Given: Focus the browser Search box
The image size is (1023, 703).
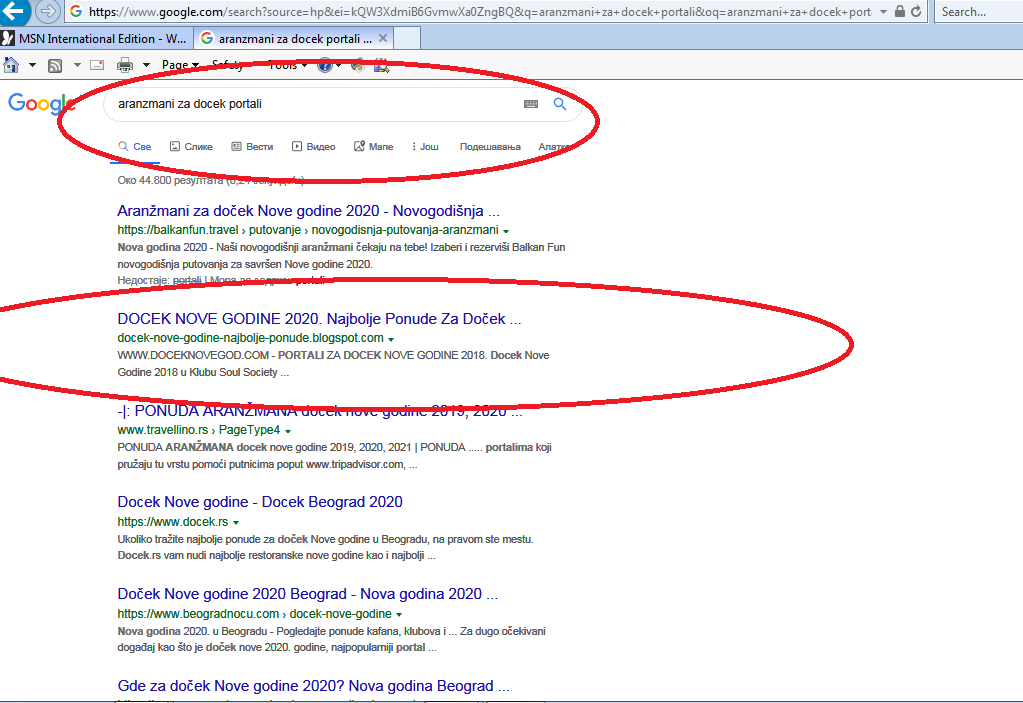Looking at the screenshot, I should 979,12.
